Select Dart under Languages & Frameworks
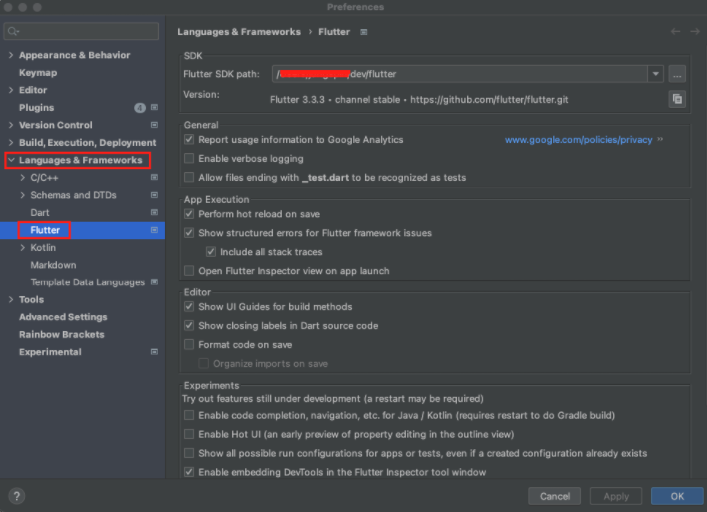 pos(40,212)
